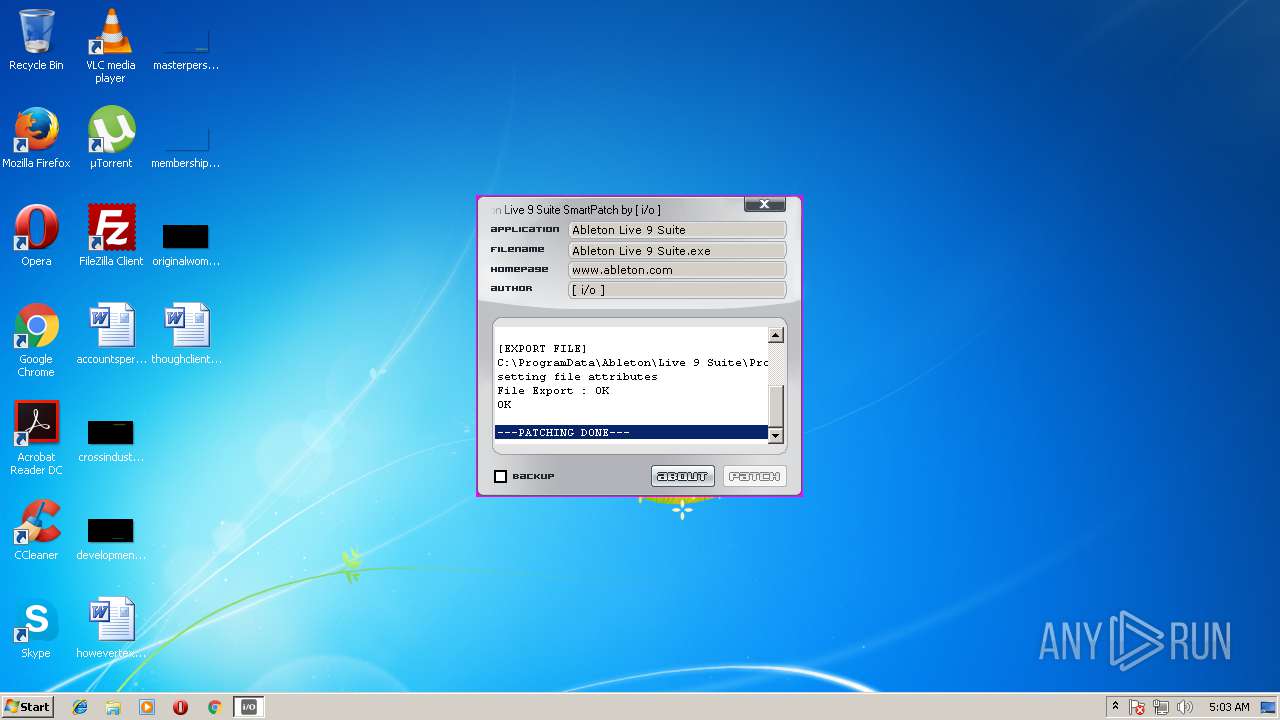The height and width of the screenshot is (720, 1280).
Task: Click the log scrollbar thumb
Action: coord(775,407)
